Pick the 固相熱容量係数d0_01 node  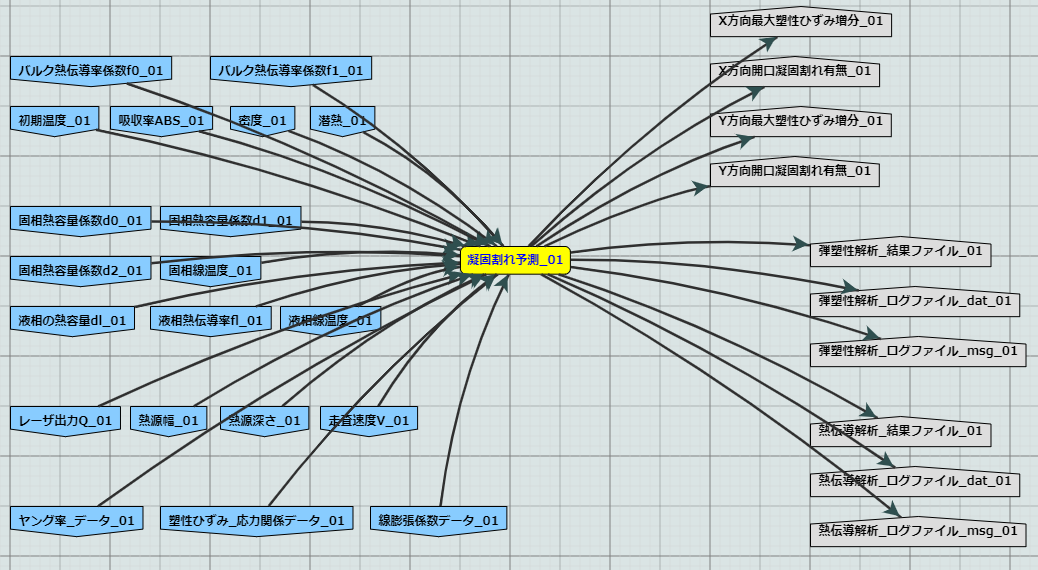pos(81,221)
